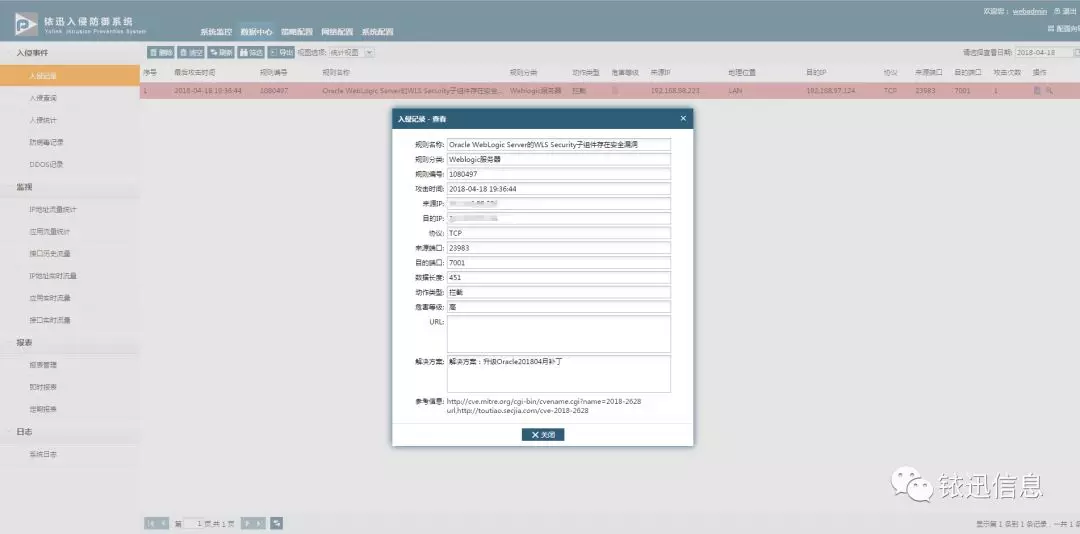Click the 刷新 refresh toolbar button
The width and height of the screenshot is (1080, 534).
click(x=221, y=52)
